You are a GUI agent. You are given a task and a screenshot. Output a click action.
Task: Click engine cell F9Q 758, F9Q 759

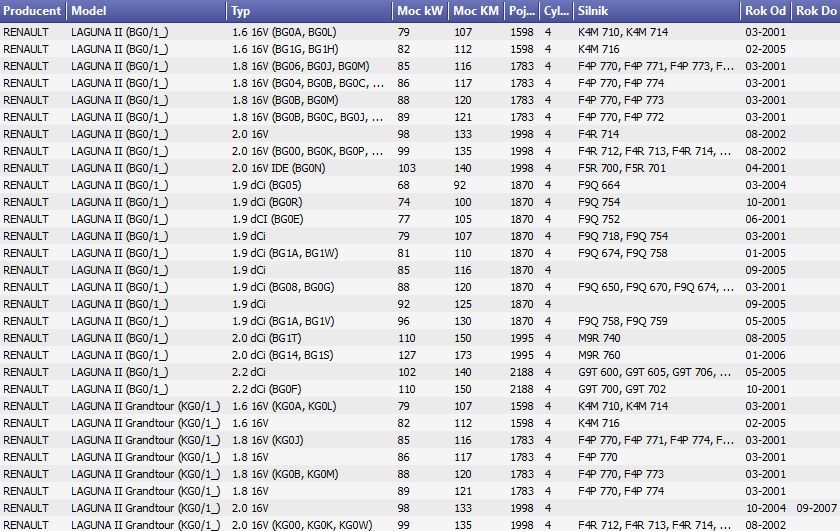click(x=622, y=321)
